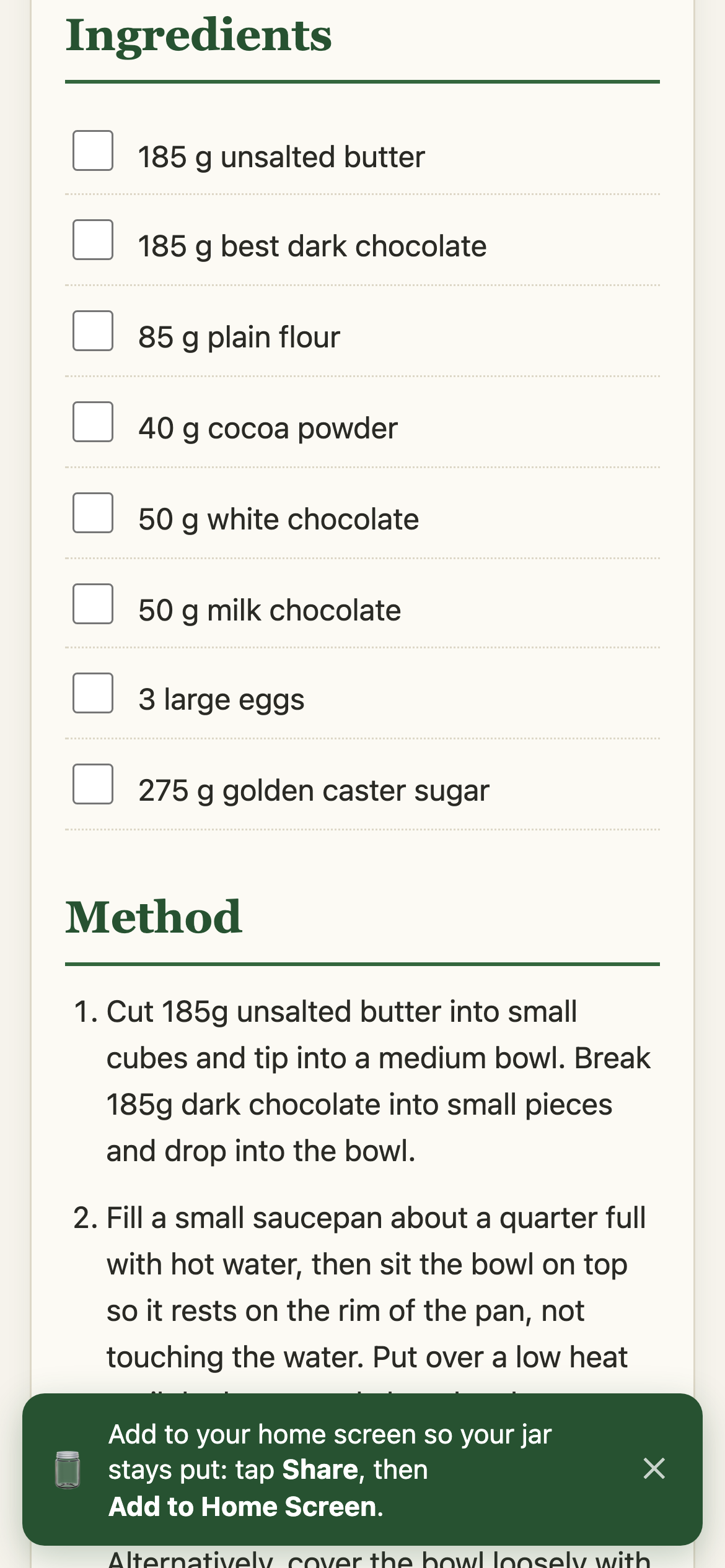Image resolution: width=725 pixels, height=1568 pixels.
Task: Tick the 185 g best dark chocolate checkbox
Action: tap(93, 240)
